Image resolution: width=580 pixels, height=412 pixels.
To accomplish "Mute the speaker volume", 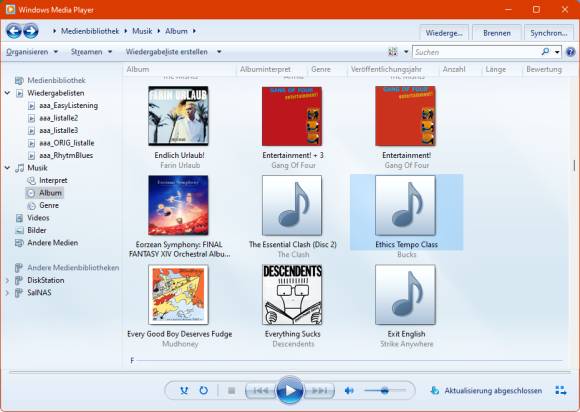I will 349,390.
